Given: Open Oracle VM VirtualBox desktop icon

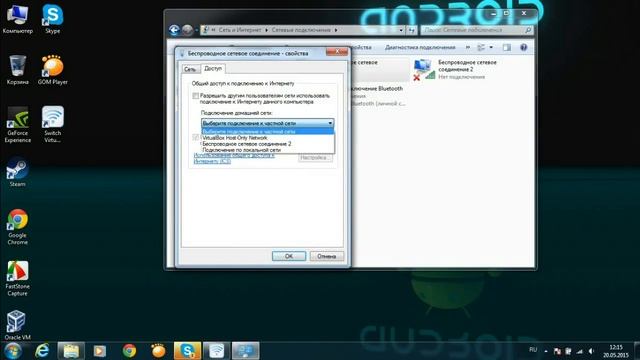Looking at the screenshot, I should coord(18,325).
